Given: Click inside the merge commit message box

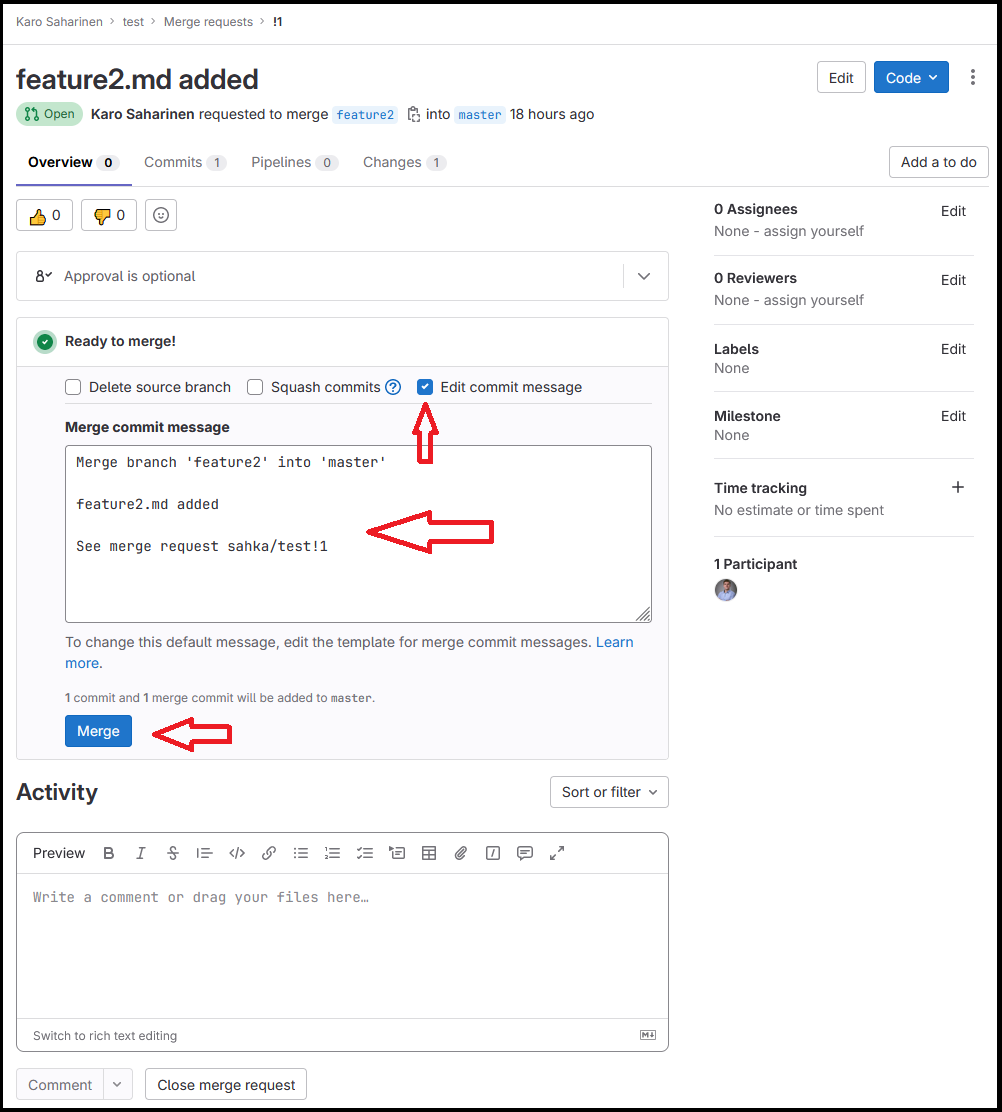Looking at the screenshot, I should [x=358, y=580].
